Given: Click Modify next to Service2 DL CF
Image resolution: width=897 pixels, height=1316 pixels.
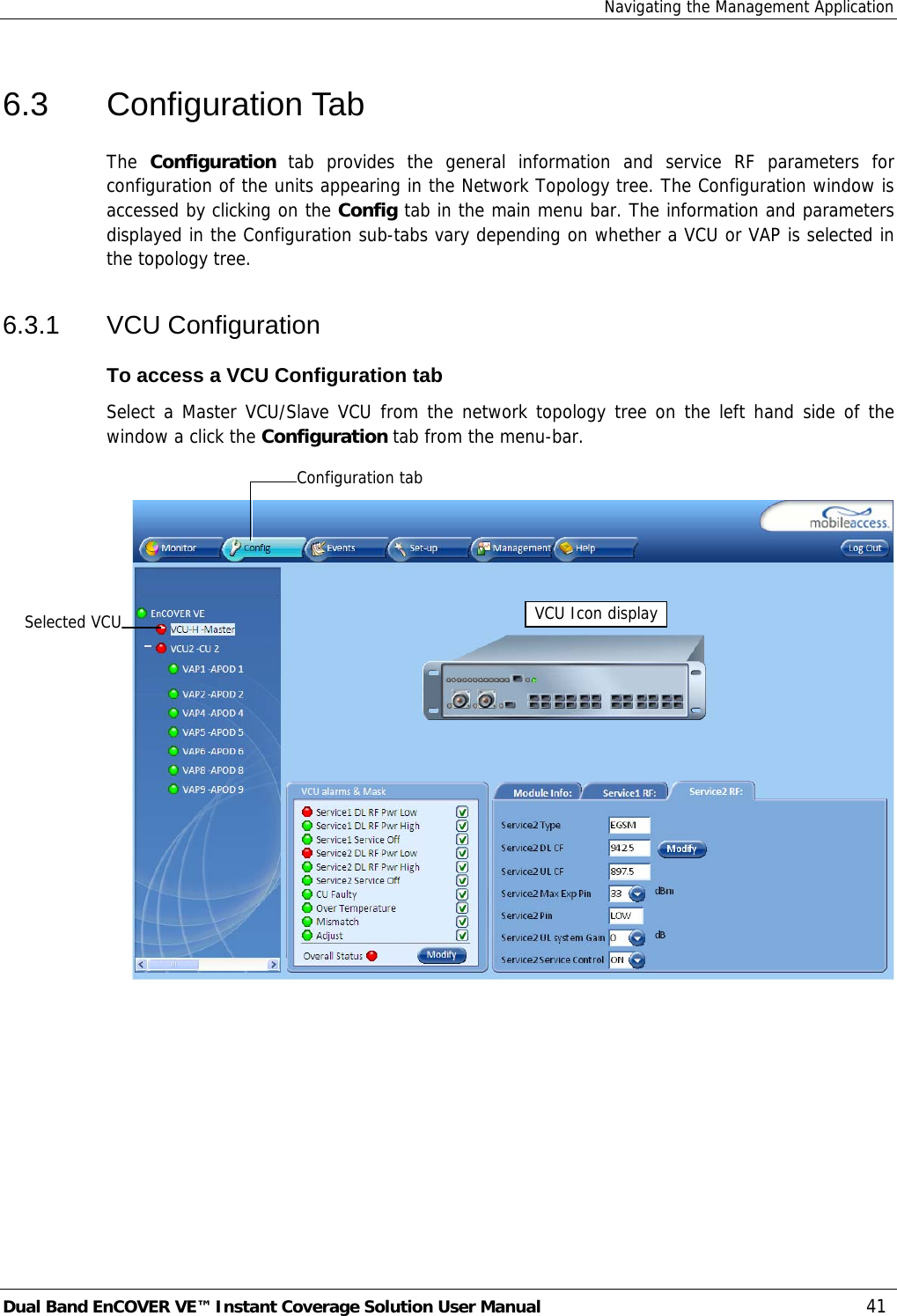Looking at the screenshot, I should [x=682, y=849].
